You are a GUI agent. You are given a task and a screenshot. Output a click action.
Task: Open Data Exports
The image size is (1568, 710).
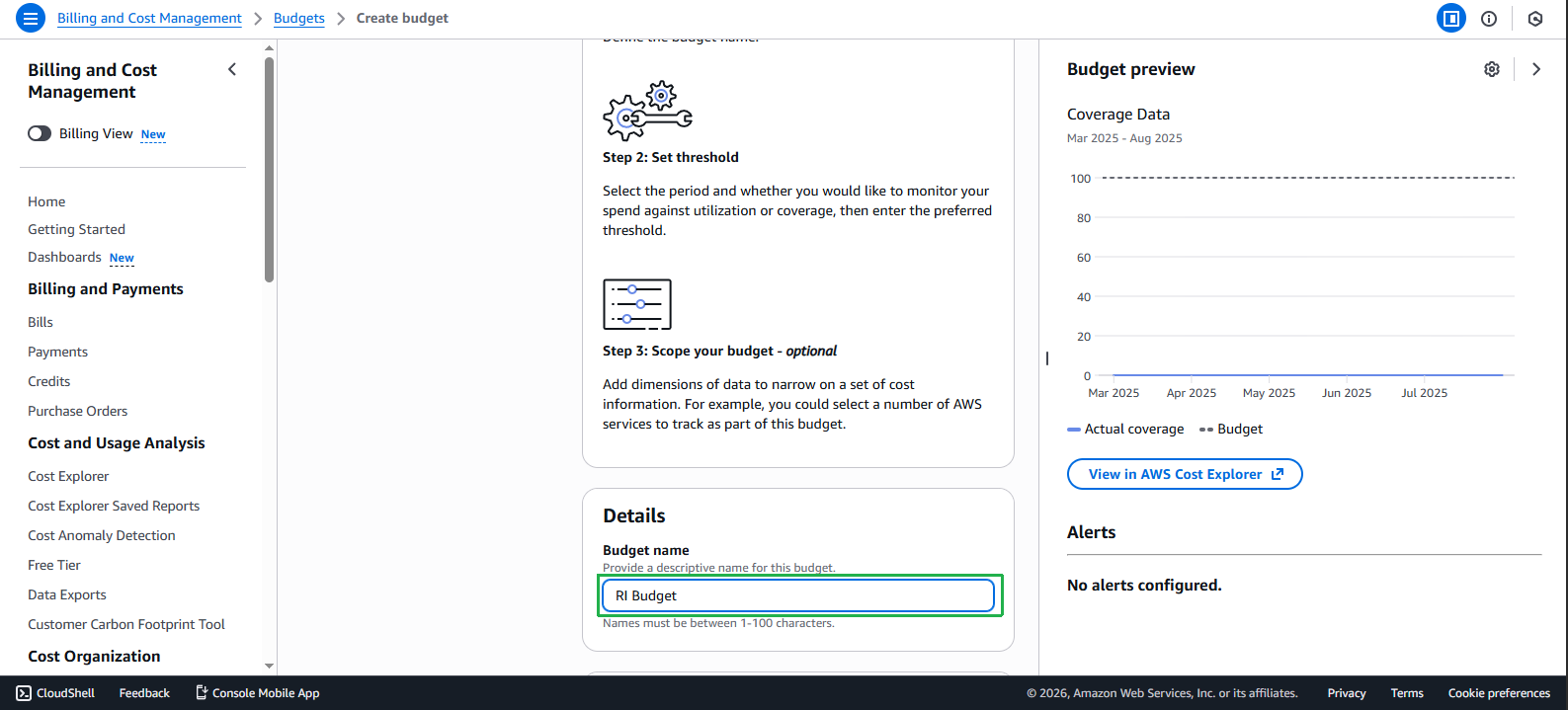point(67,594)
